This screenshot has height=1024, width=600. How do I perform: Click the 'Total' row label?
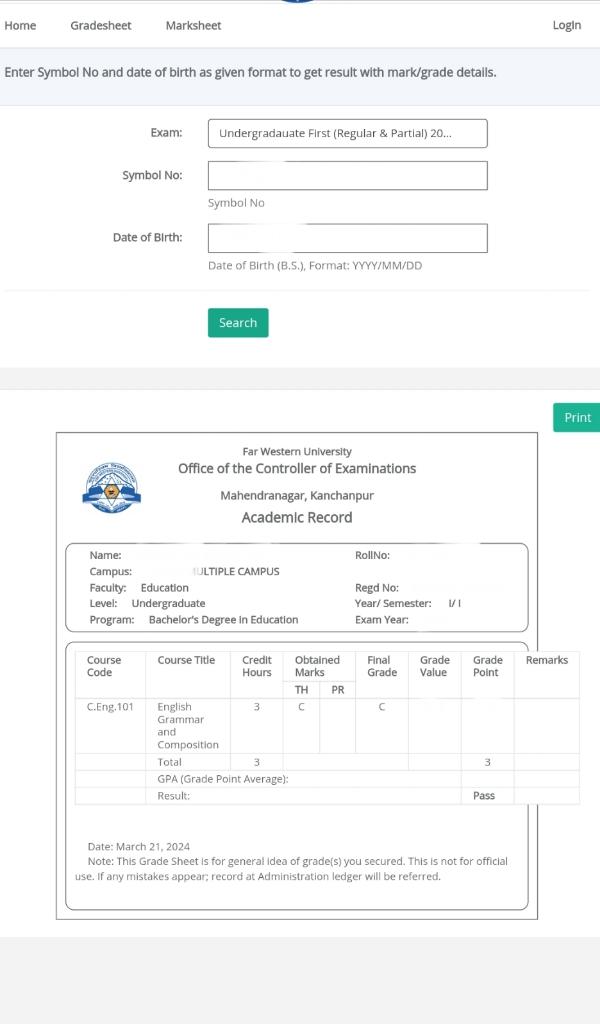click(169, 762)
